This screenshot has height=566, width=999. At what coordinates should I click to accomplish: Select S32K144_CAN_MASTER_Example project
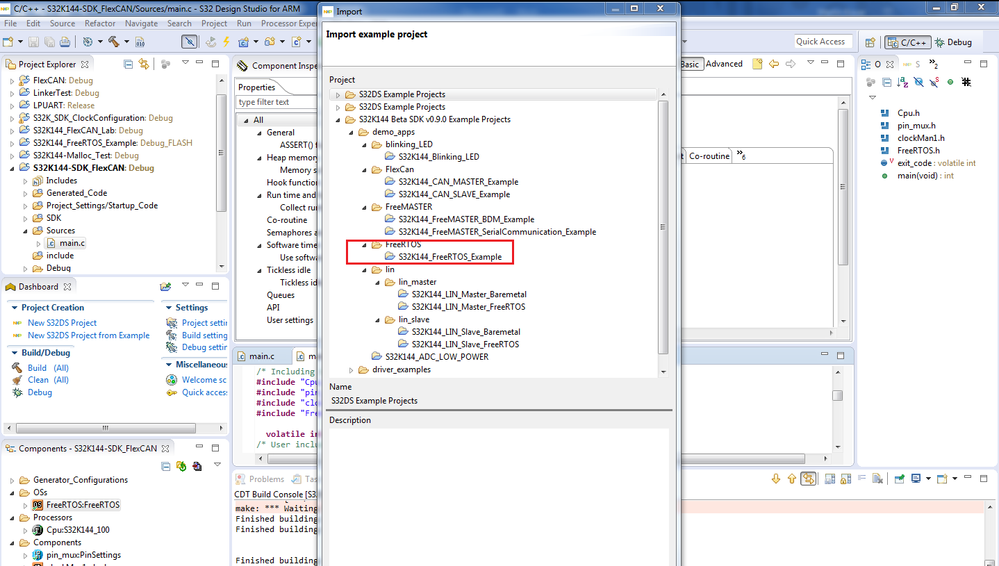pos(458,182)
